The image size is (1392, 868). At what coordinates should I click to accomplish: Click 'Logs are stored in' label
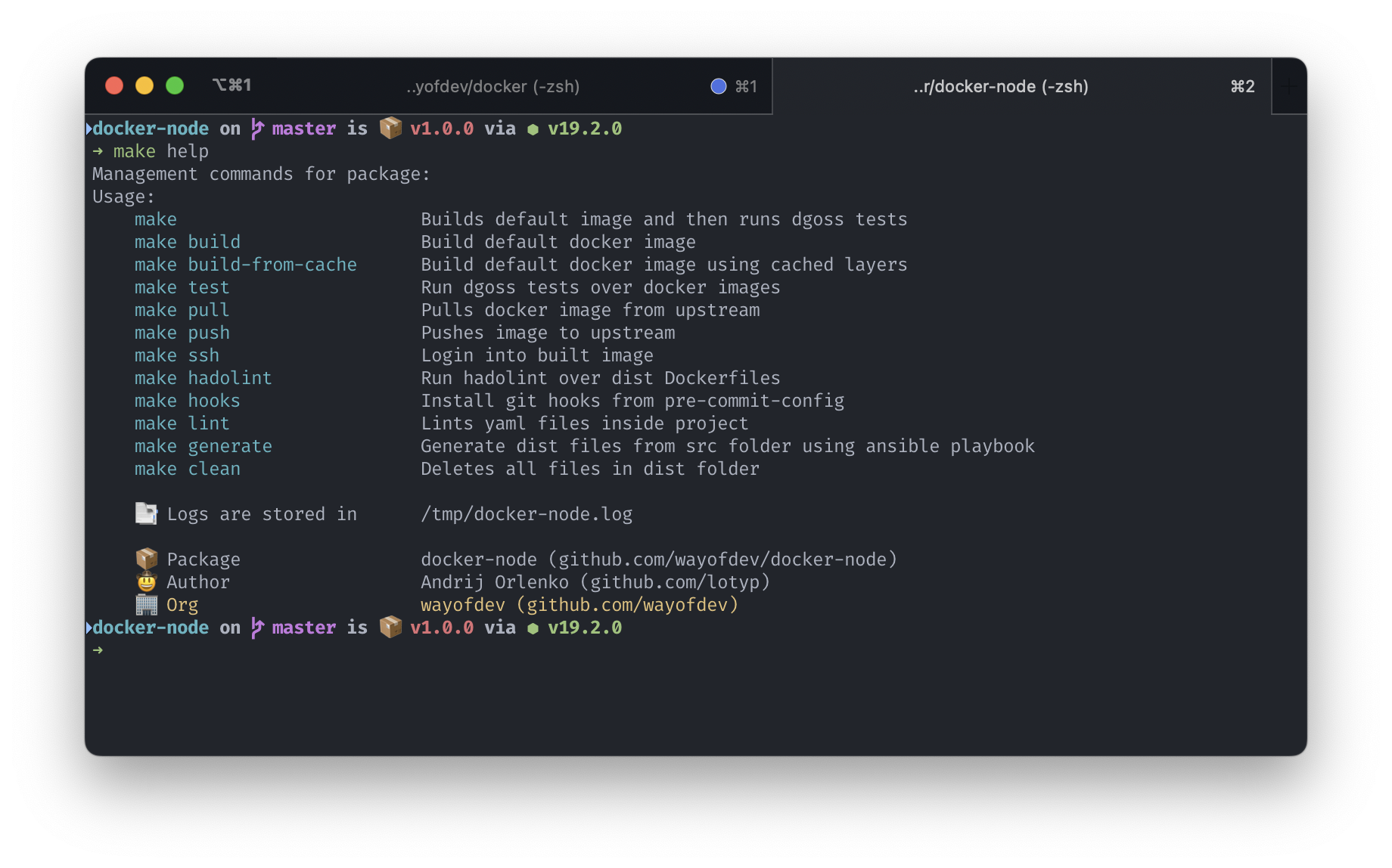click(262, 514)
